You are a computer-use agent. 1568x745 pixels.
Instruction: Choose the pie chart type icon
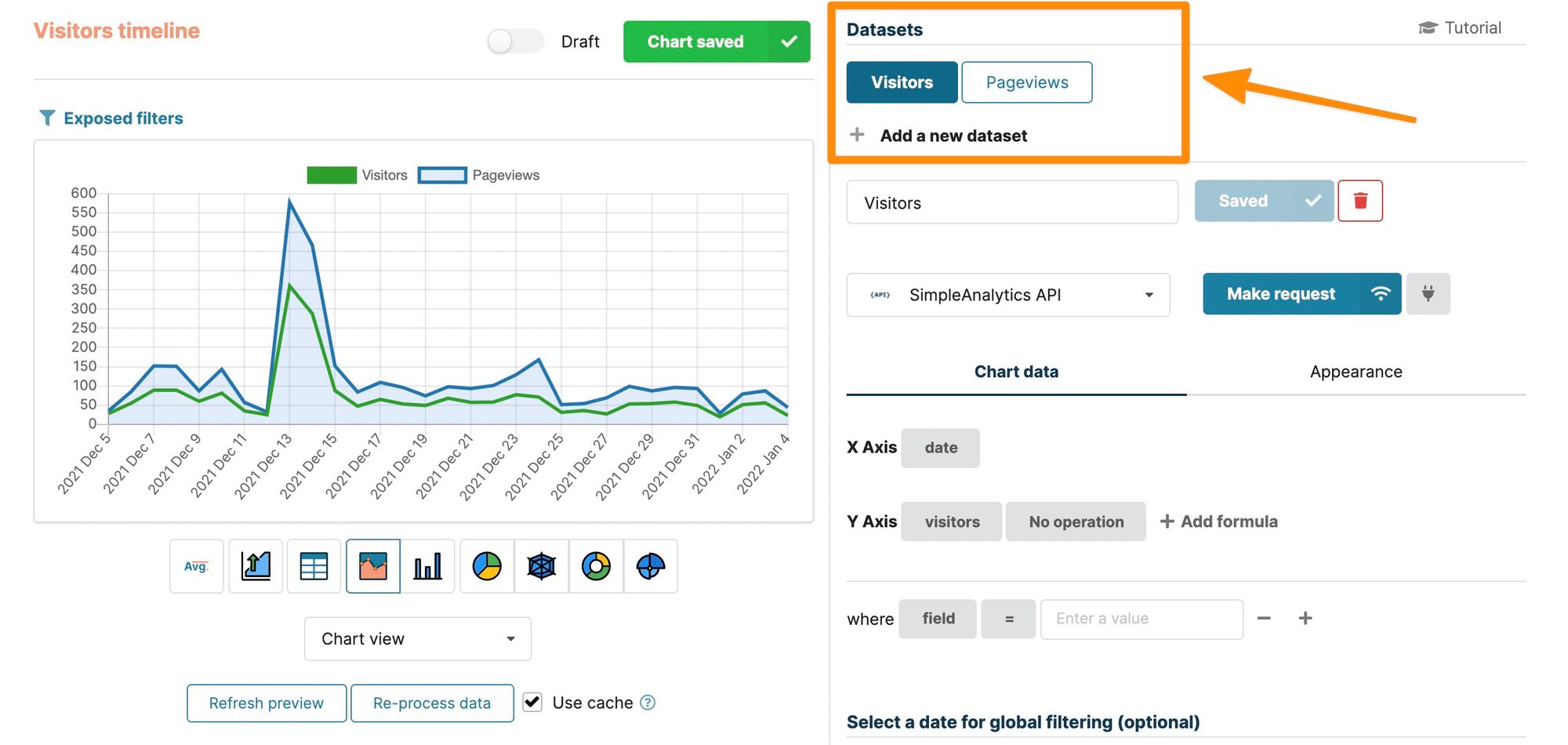coord(486,566)
